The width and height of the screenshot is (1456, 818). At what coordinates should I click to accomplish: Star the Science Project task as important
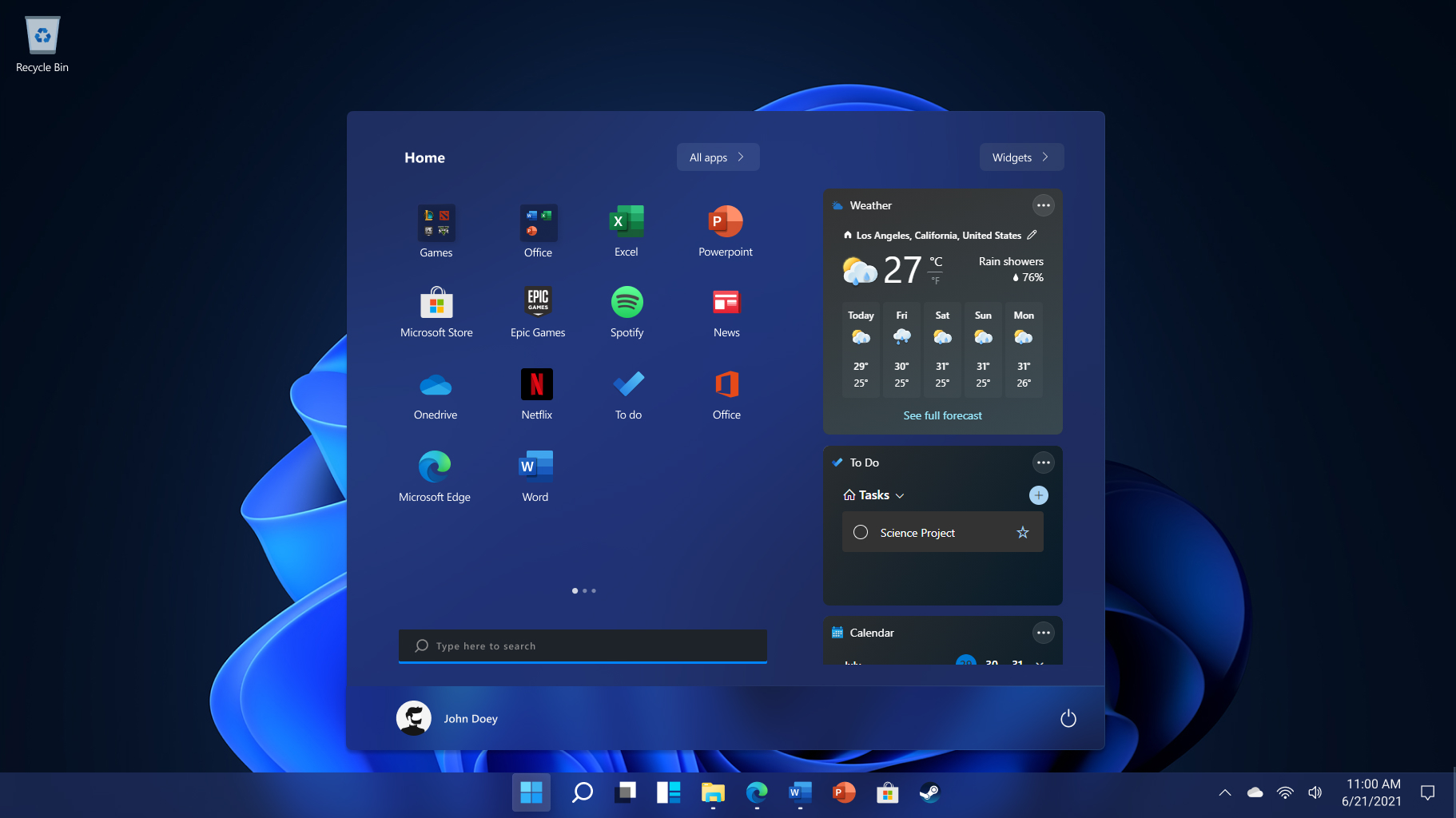[1023, 532]
